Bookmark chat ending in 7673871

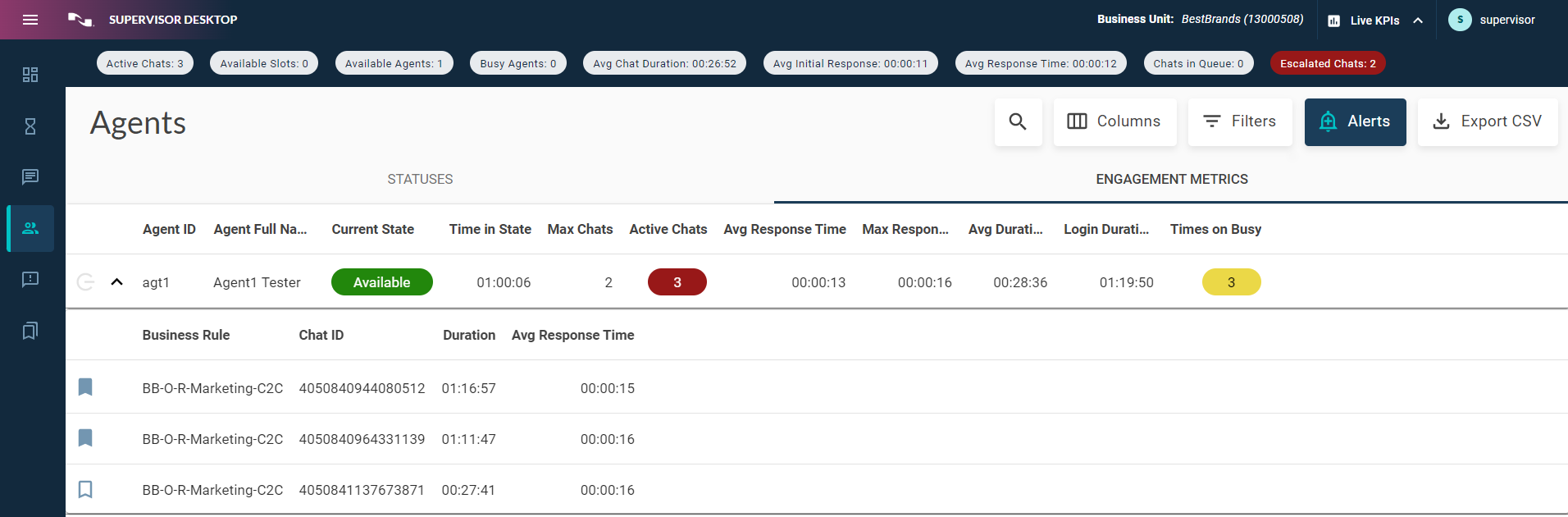[85, 490]
